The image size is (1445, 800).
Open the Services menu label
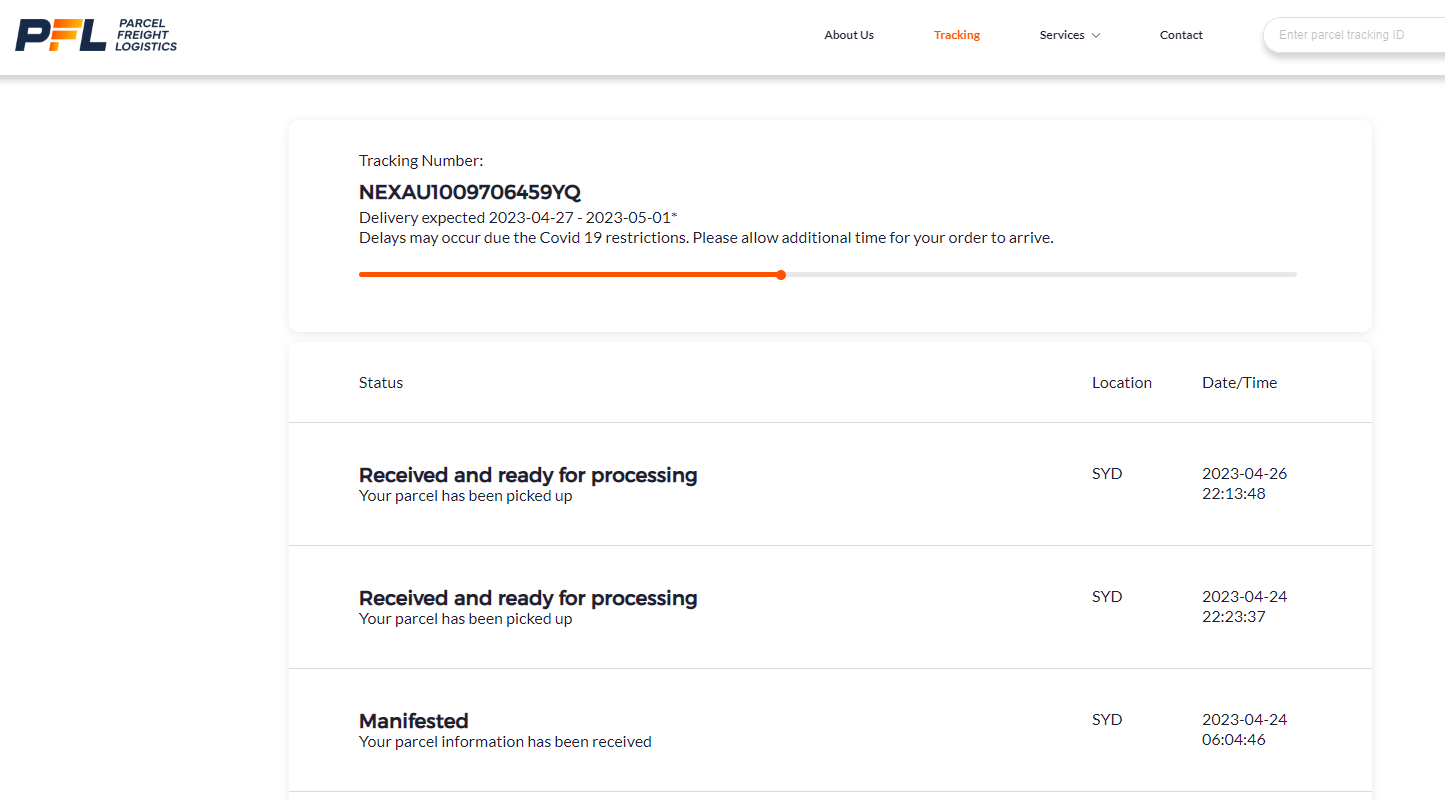(1061, 35)
